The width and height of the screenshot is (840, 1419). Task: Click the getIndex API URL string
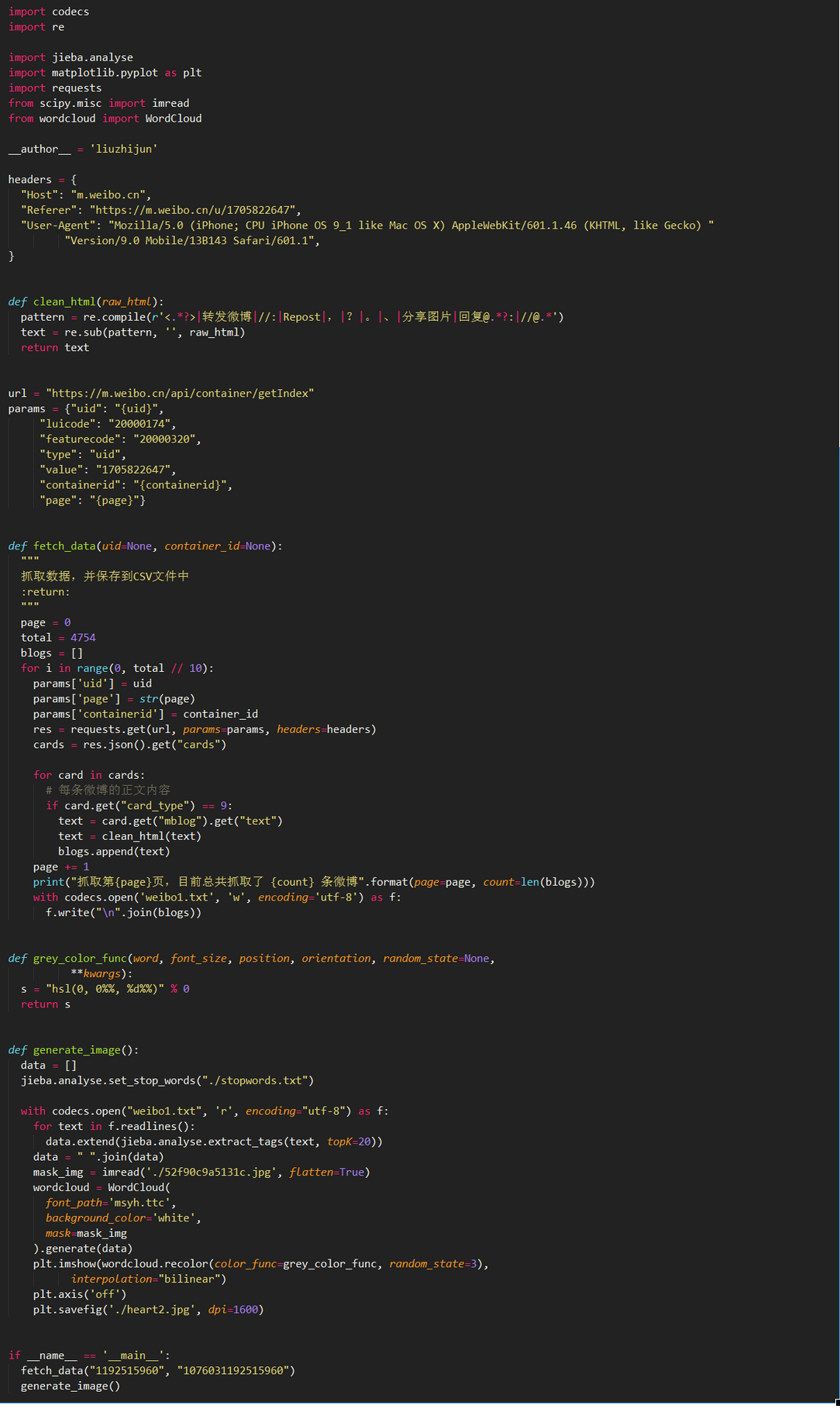(180, 393)
